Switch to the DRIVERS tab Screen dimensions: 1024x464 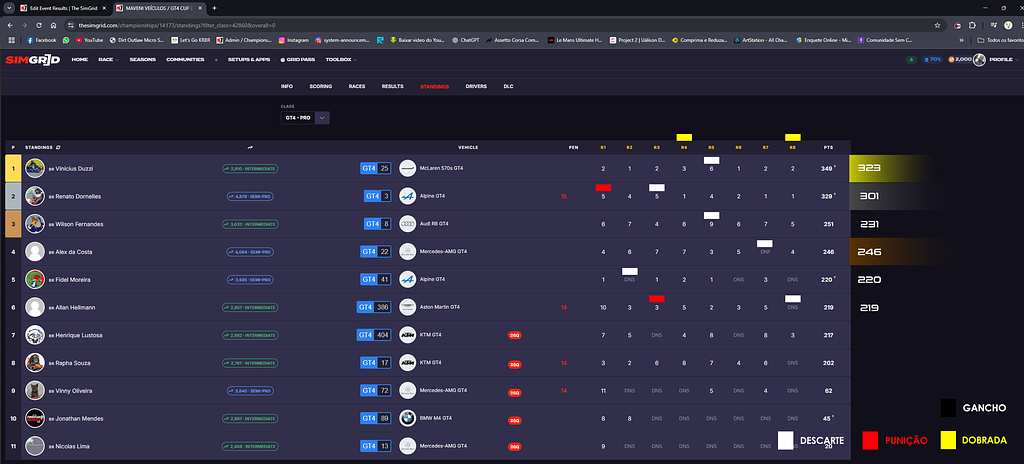476,86
